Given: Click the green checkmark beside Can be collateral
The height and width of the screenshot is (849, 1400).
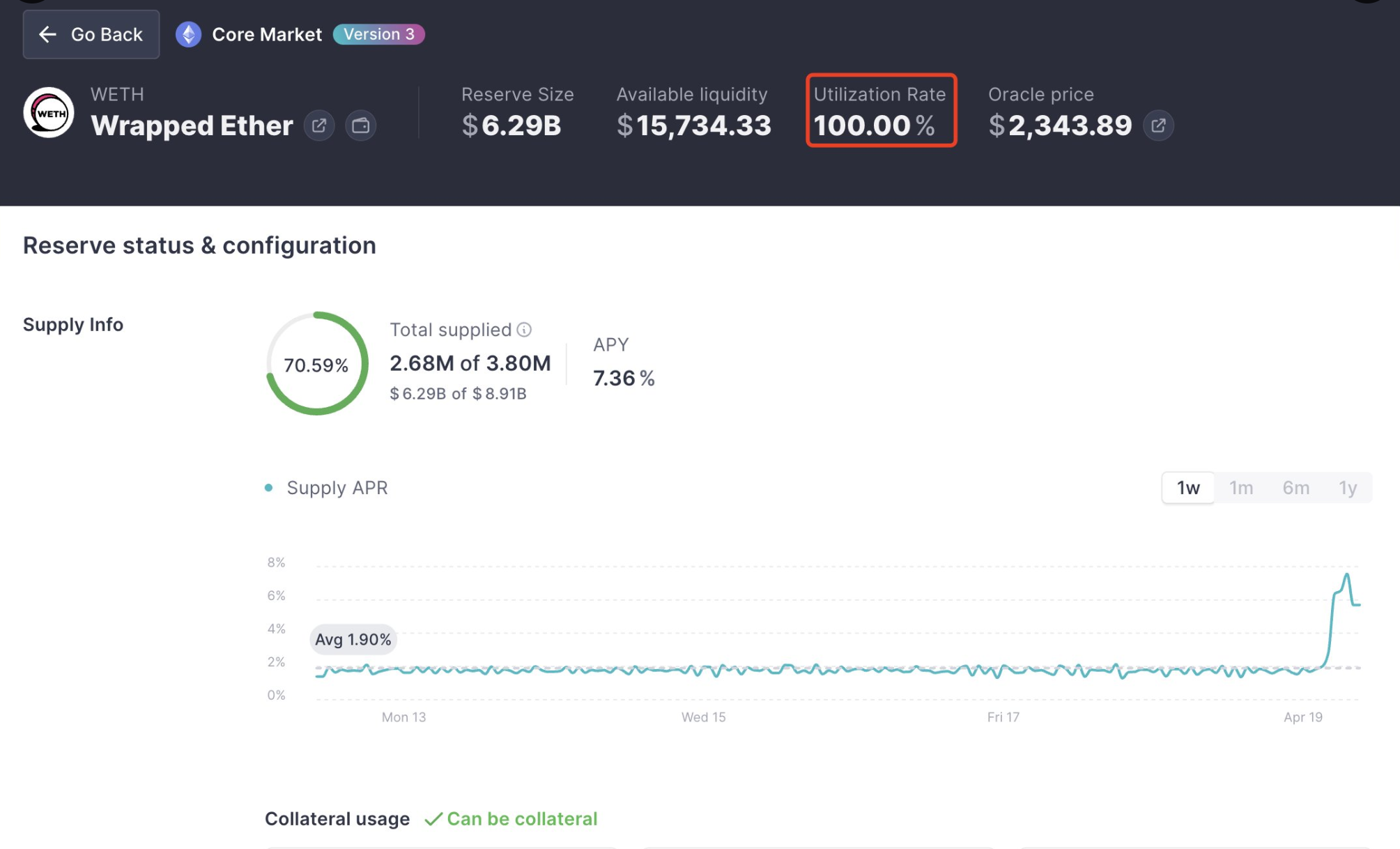Looking at the screenshot, I should pos(435,819).
